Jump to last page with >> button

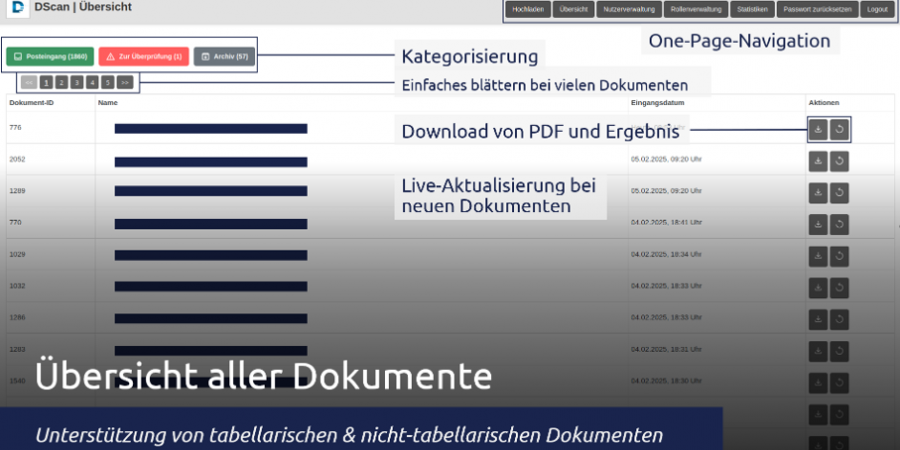[125, 83]
